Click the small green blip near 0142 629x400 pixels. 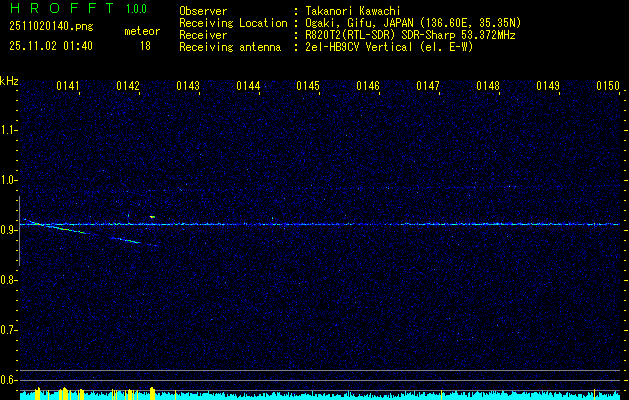(x=152, y=216)
